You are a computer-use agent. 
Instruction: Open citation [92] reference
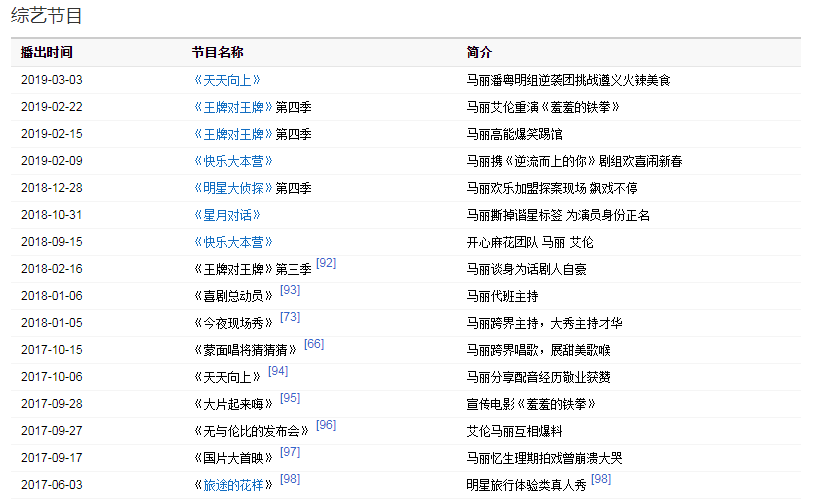326,263
